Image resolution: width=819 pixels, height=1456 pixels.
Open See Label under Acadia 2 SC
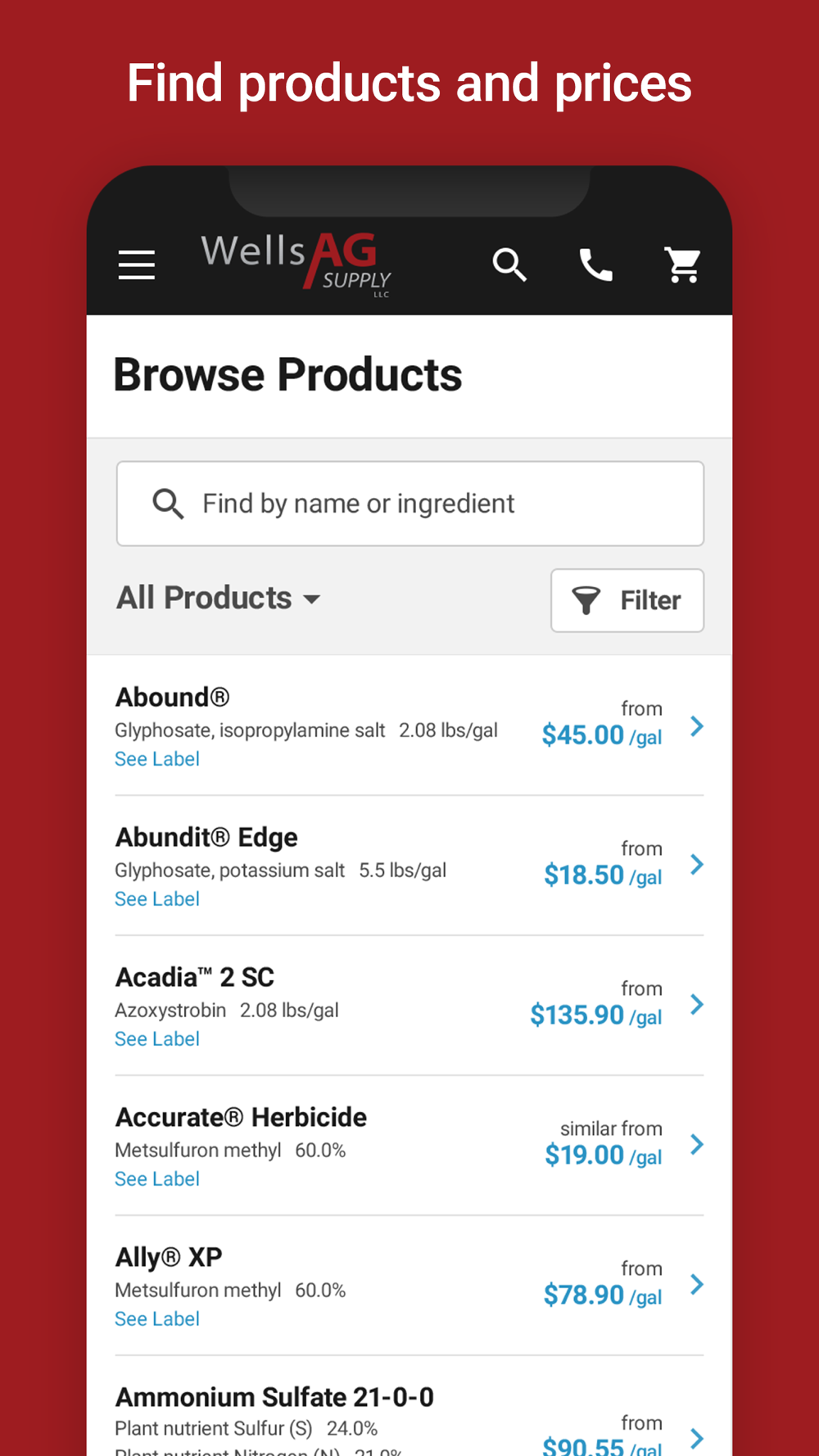click(157, 1039)
